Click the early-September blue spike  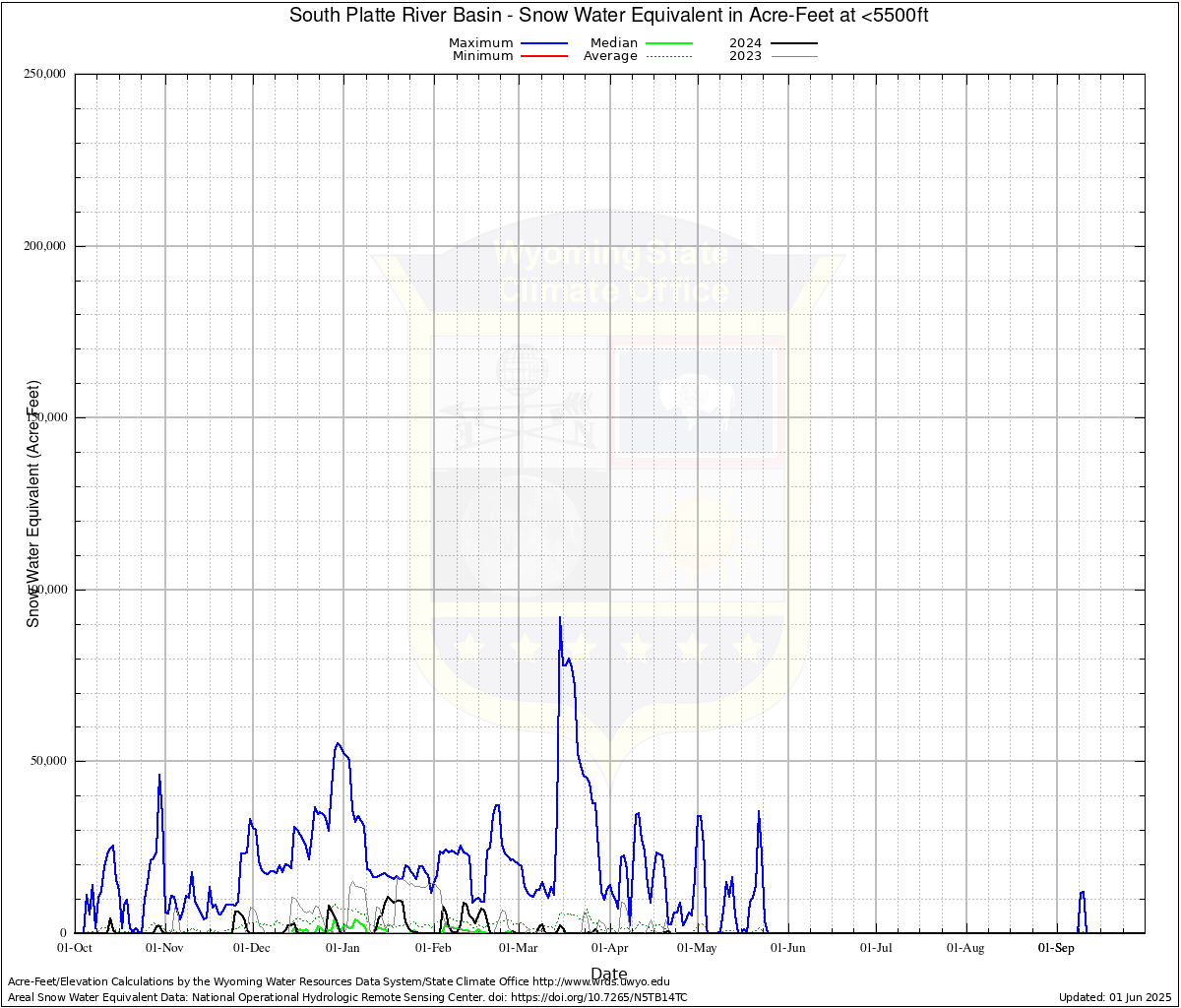(1083, 893)
